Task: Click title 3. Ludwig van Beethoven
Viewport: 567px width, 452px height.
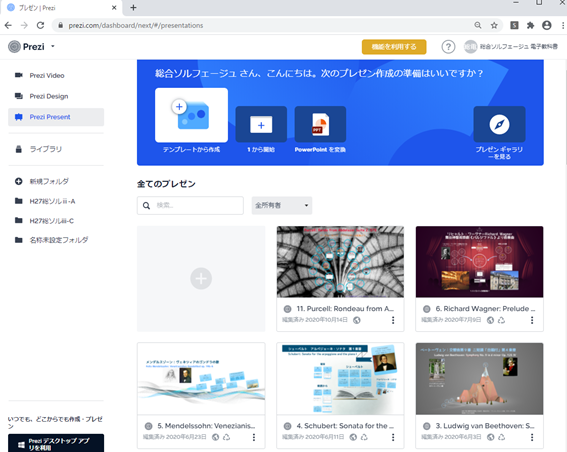Action: point(485,426)
